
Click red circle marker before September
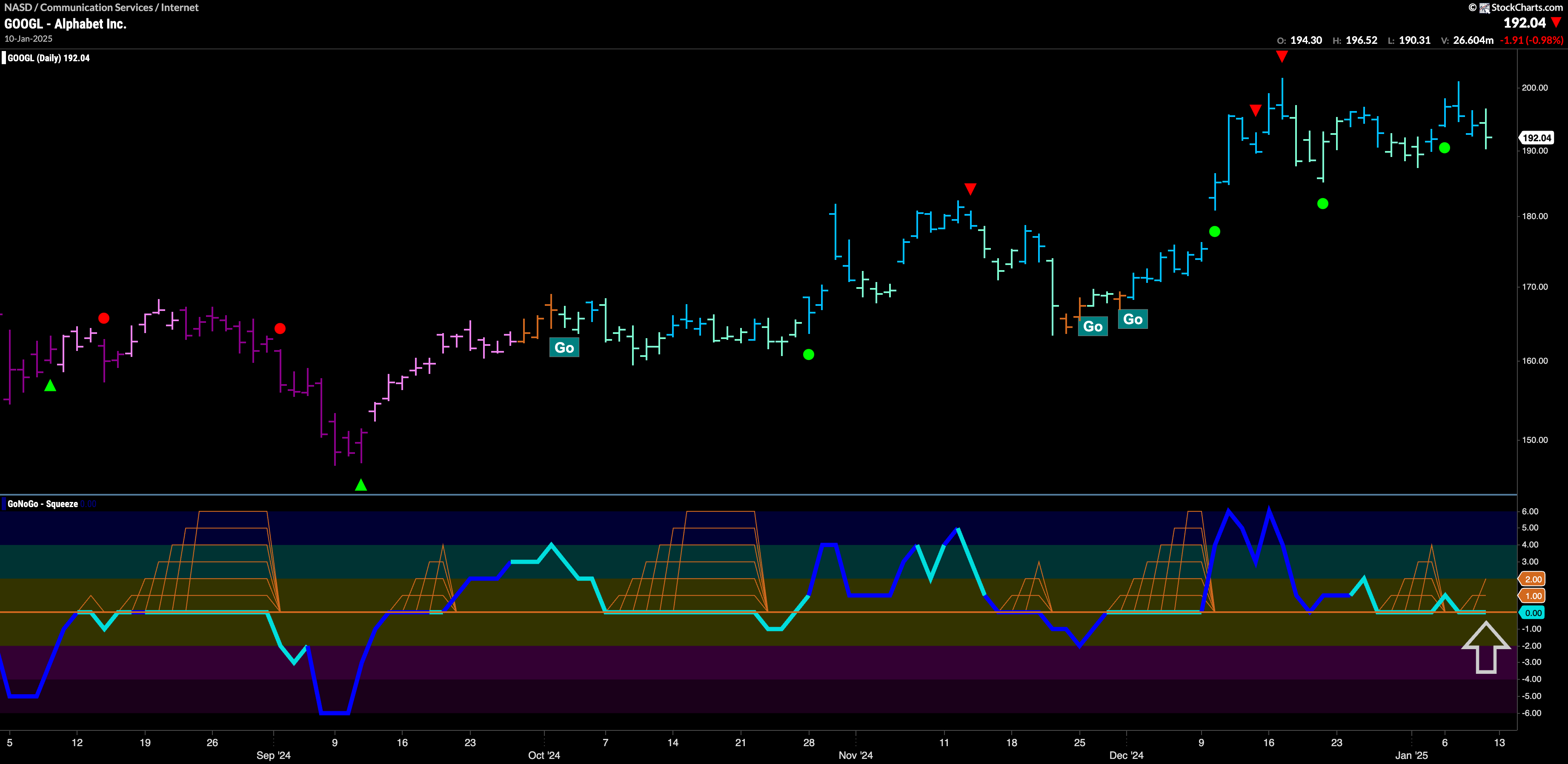point(280,328)
